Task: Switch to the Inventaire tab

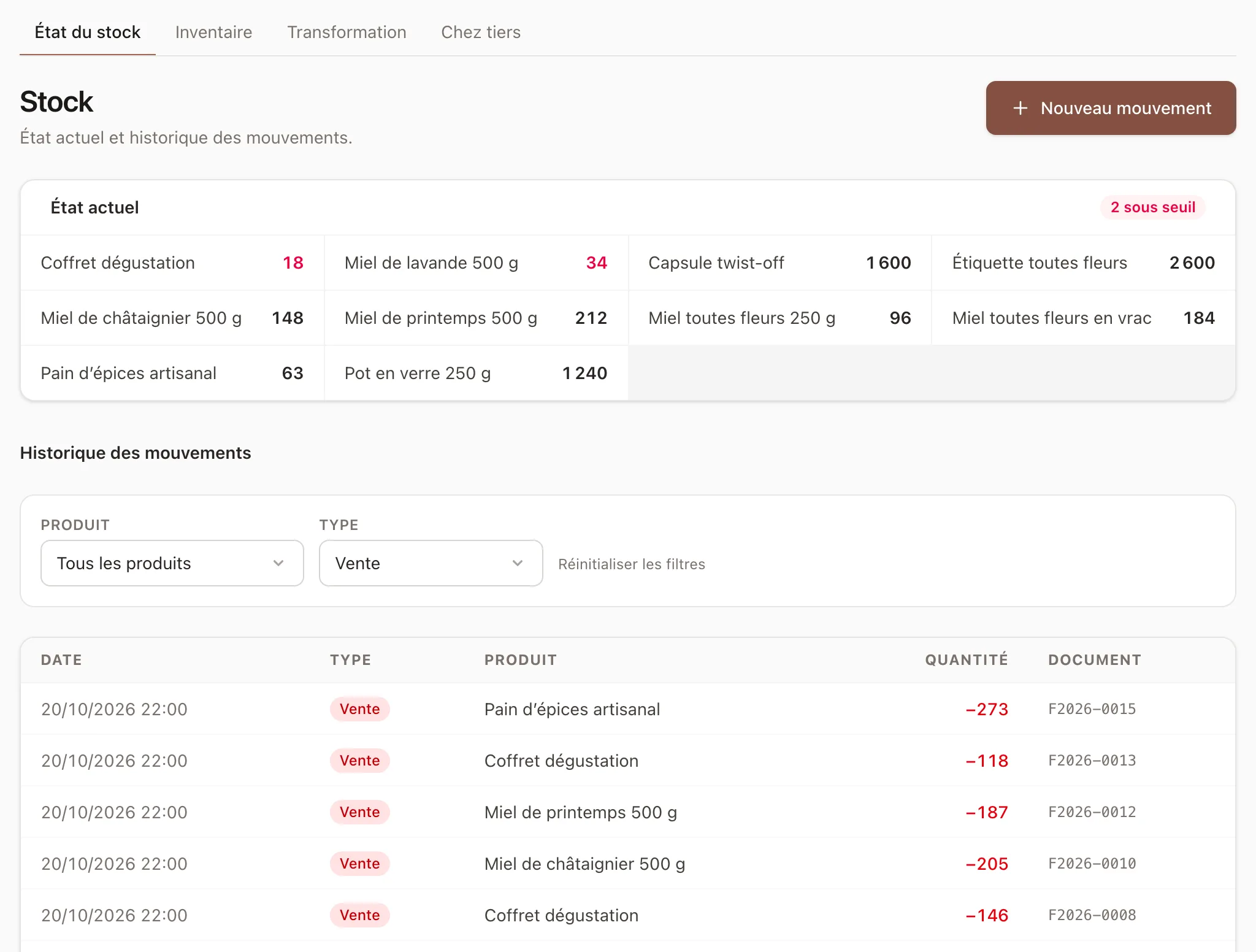Action: tap(213, 32)
